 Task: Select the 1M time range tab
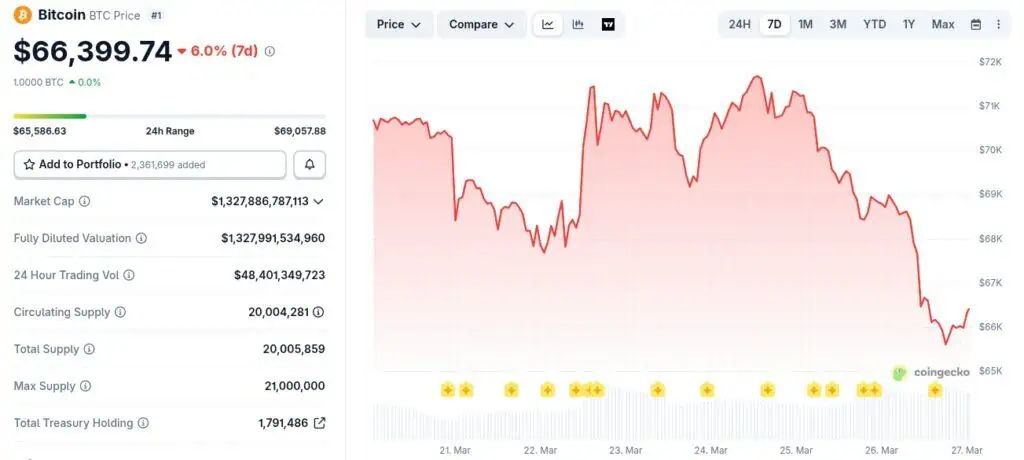[x=805, y=24]
